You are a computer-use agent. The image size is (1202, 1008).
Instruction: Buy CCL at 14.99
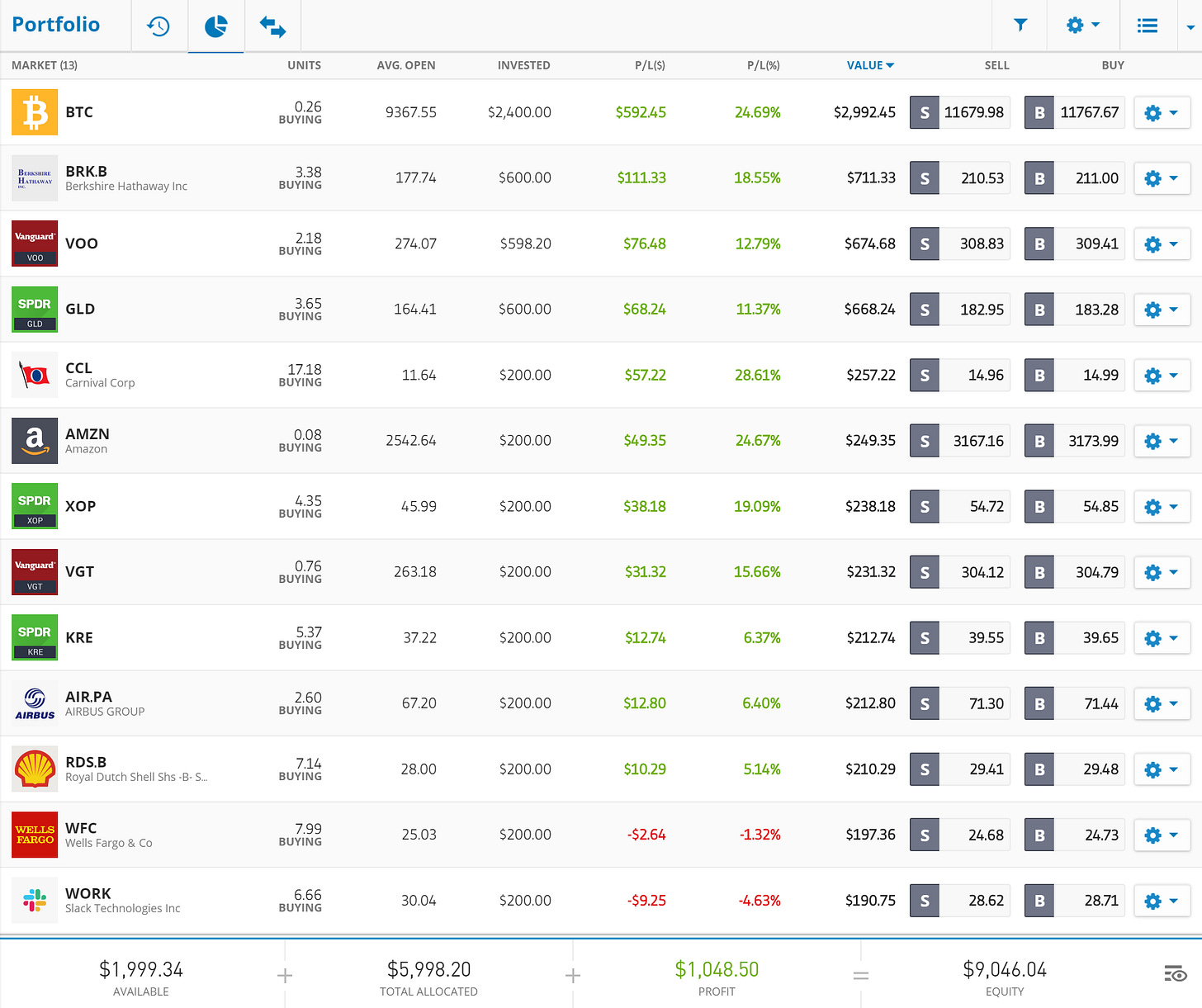[1075, 375]
